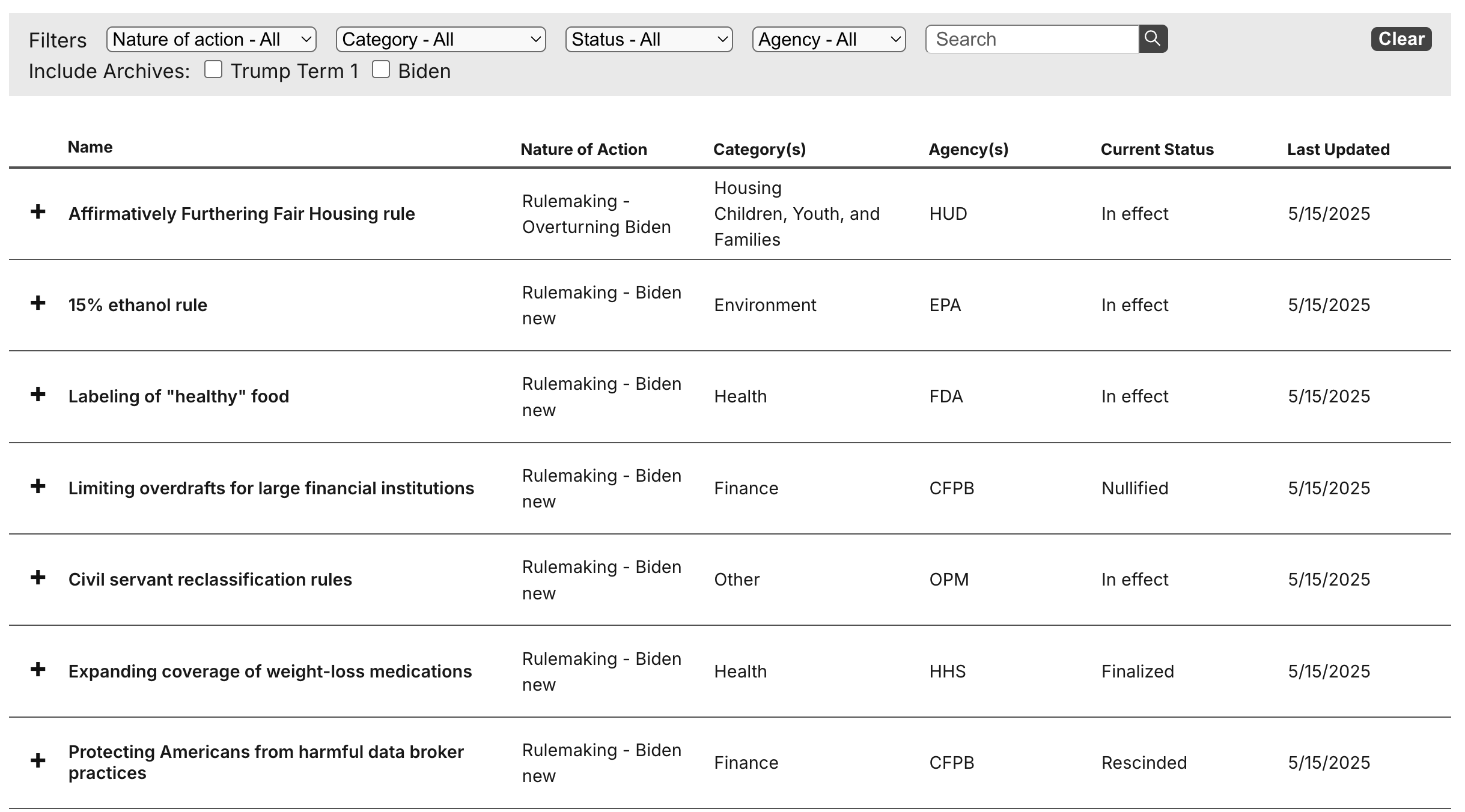Expand the Limiting overdrafts row with plus icon
This screenshot has width=1465, height=812.
(38, 486)
